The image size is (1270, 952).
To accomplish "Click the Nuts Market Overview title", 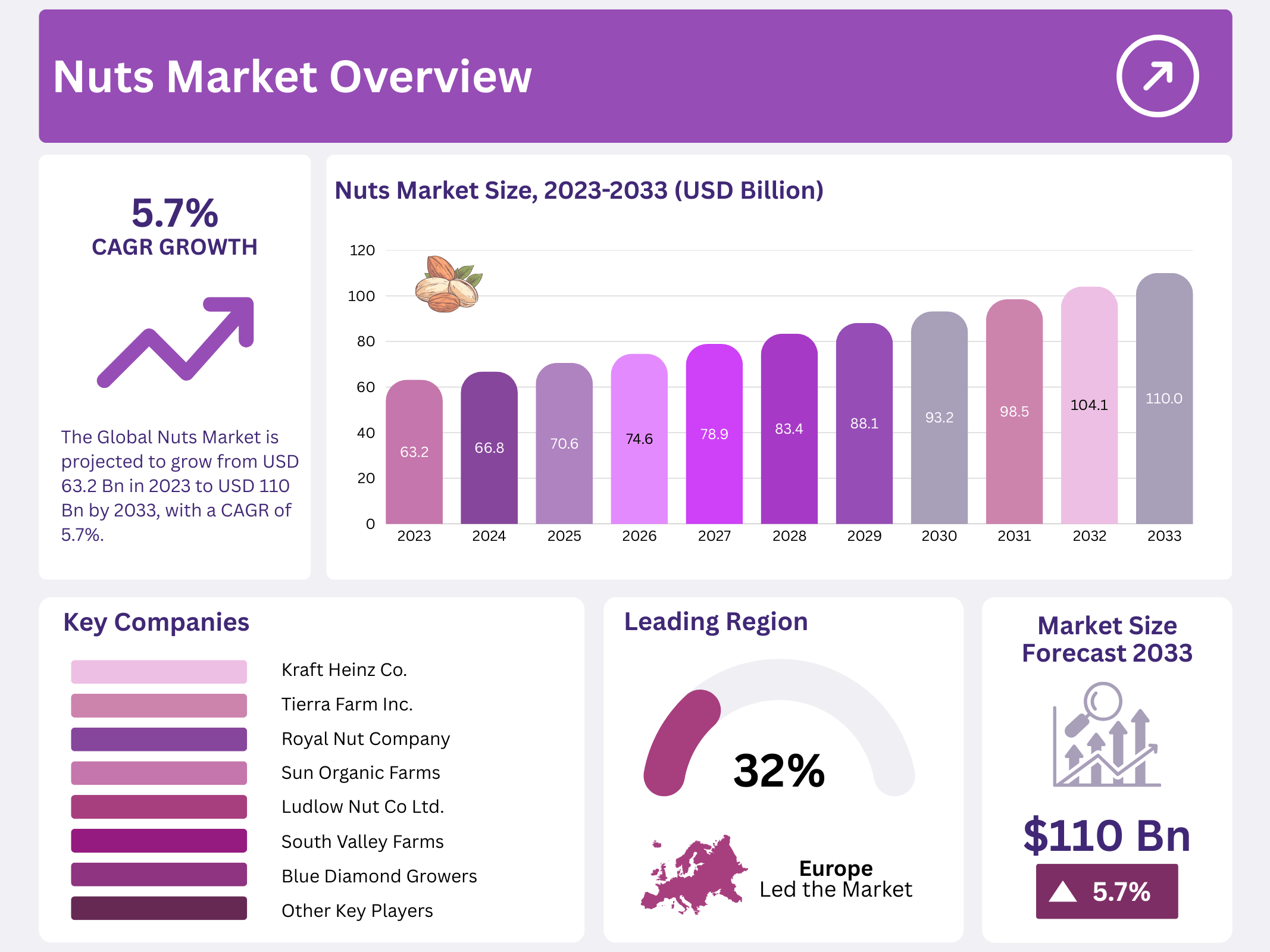I will point(292,77).
